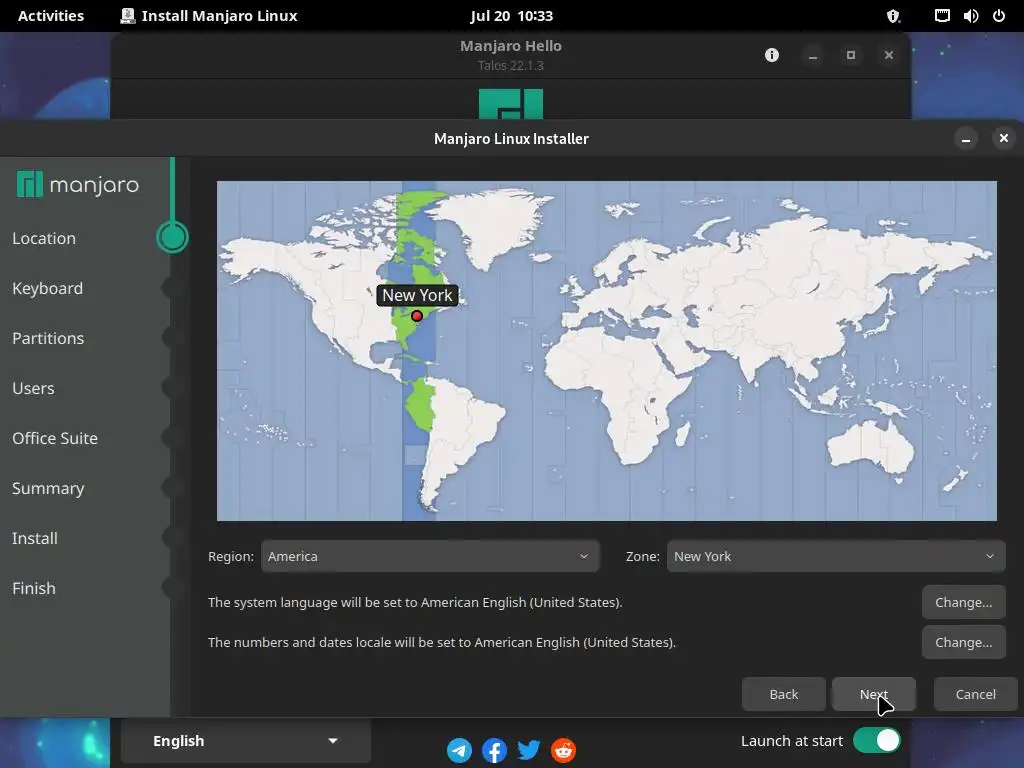Select the Partitions step in sidebar

point(48,338)
